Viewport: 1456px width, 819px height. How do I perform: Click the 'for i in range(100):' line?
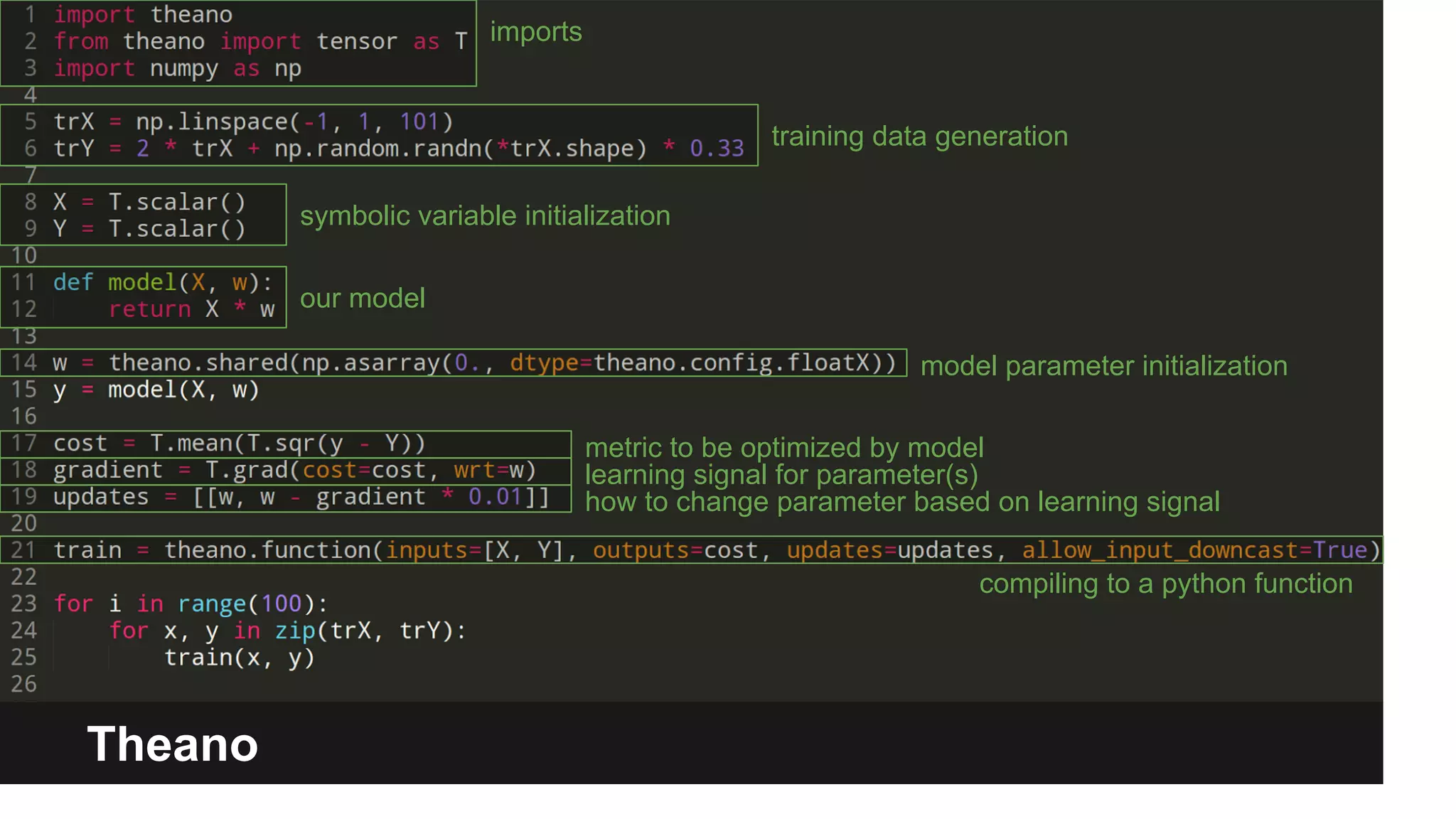pyautogui.click(x=191, y=604)
